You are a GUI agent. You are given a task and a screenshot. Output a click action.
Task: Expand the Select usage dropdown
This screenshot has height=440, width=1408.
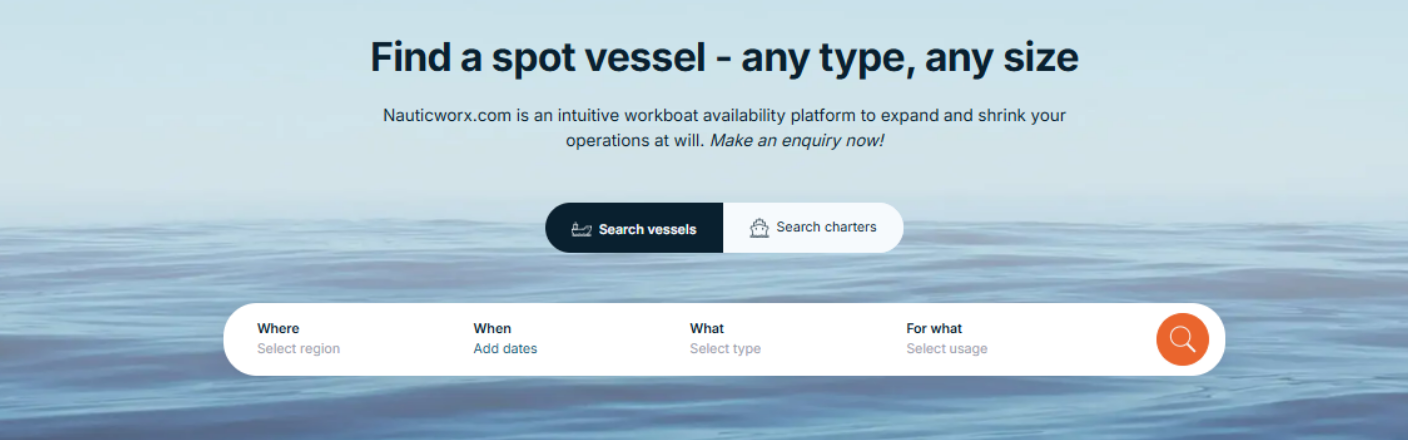946,349
